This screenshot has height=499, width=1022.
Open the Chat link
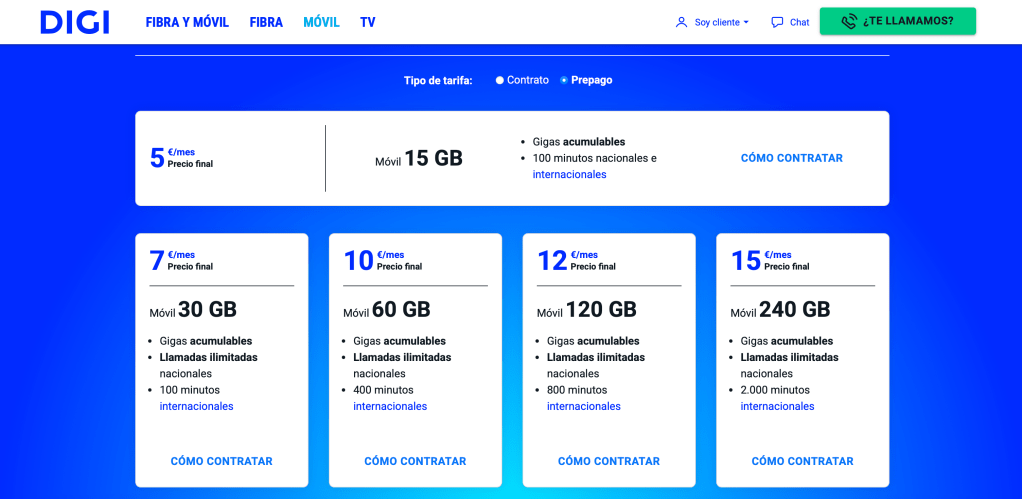tap(799, 22)
